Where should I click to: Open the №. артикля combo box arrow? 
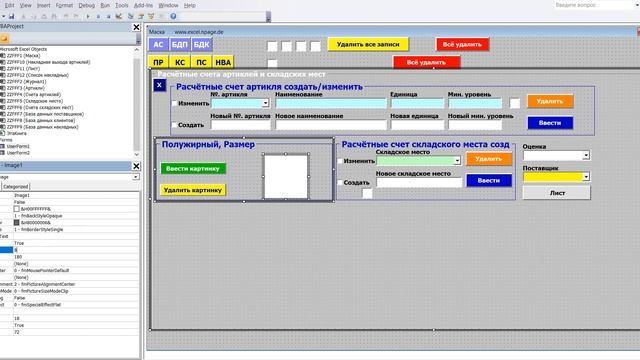[x=265, y=103]
